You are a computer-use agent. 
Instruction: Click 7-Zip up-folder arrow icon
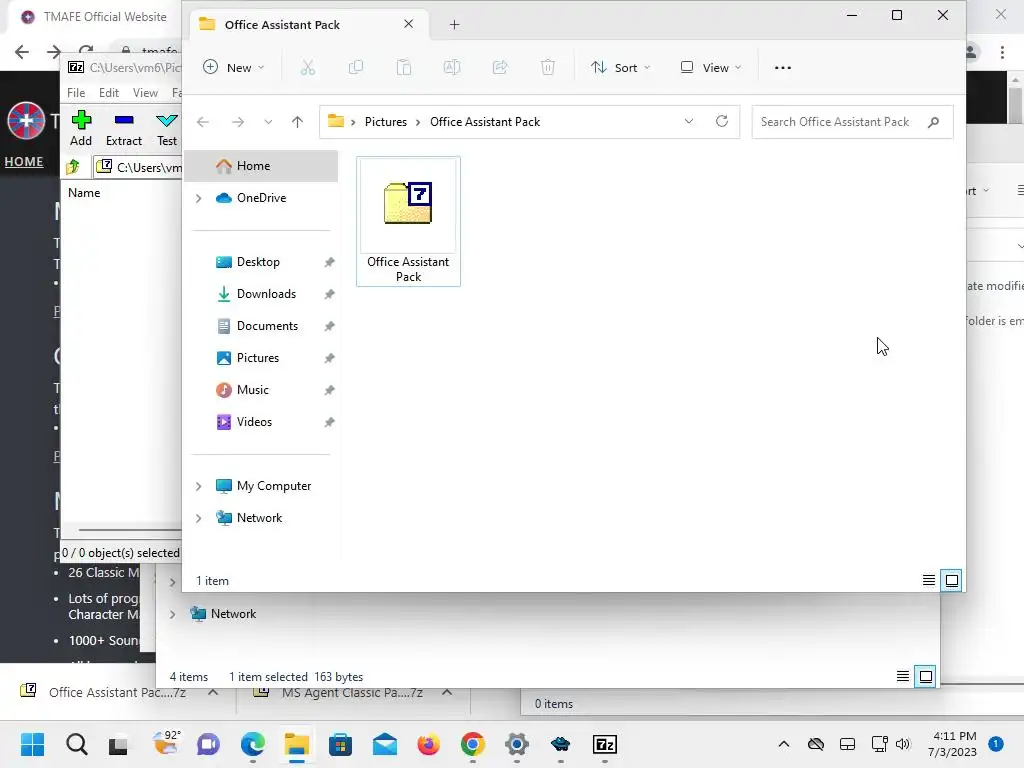pyautogui.click(x=73, y=167)
